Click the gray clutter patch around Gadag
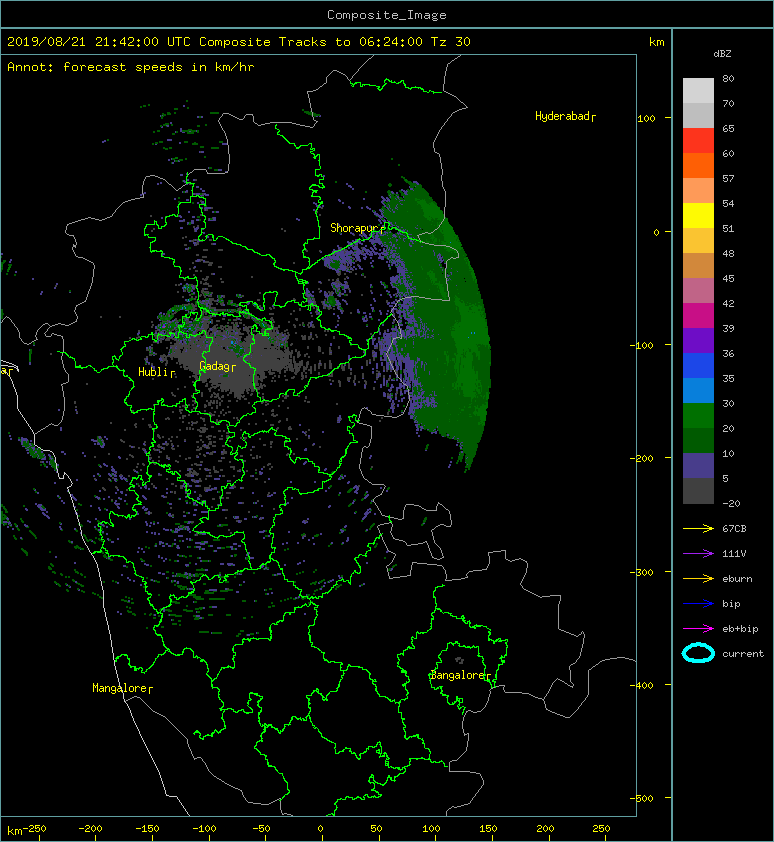The height and width of the screenshot is (842, 774). [231, 357]
